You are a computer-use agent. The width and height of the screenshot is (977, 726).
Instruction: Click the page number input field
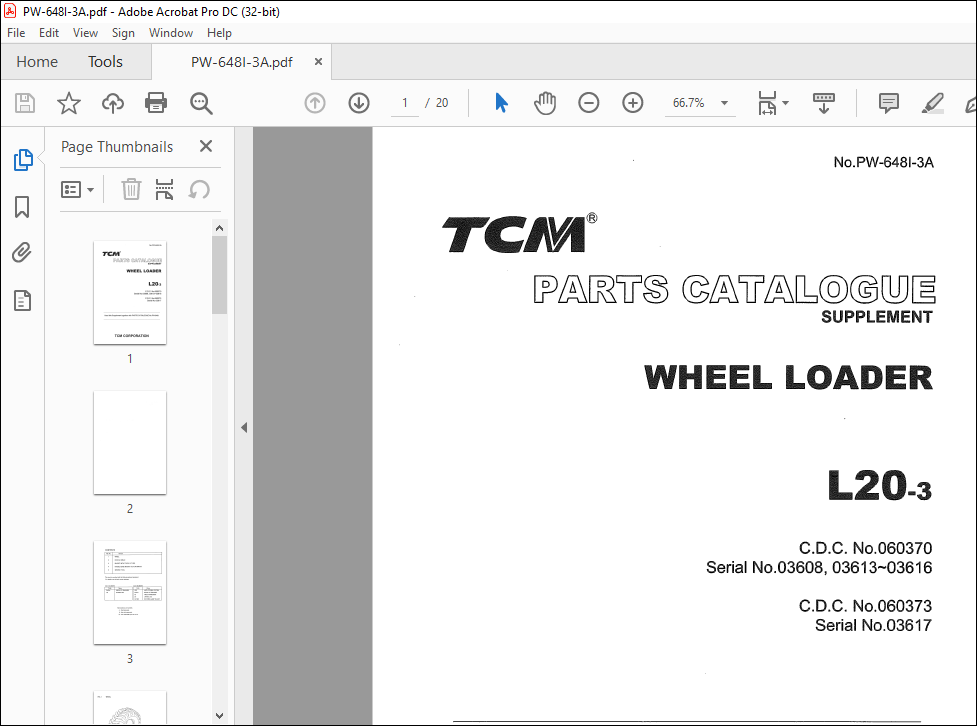pos(405,103)
